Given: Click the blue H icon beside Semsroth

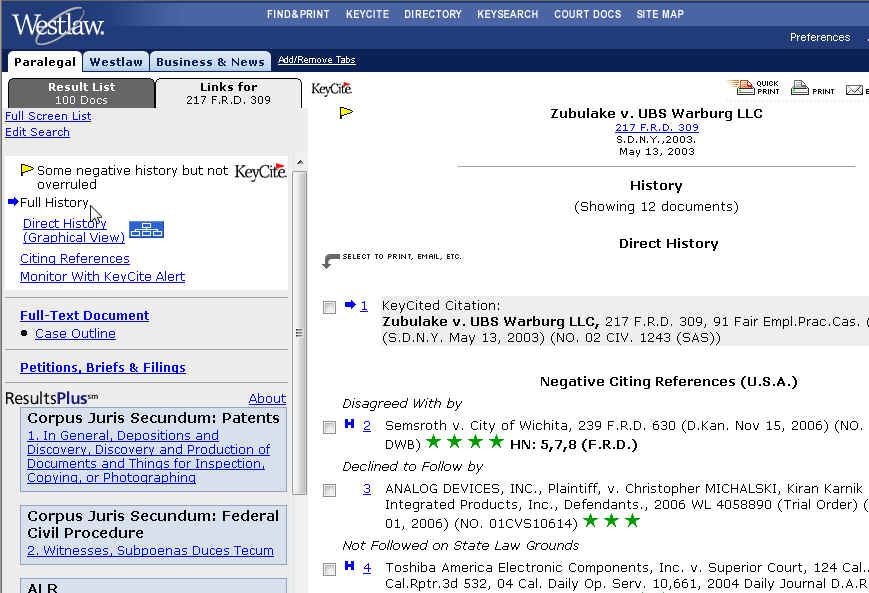Looking at the screenshot, I should click(349, 425).
